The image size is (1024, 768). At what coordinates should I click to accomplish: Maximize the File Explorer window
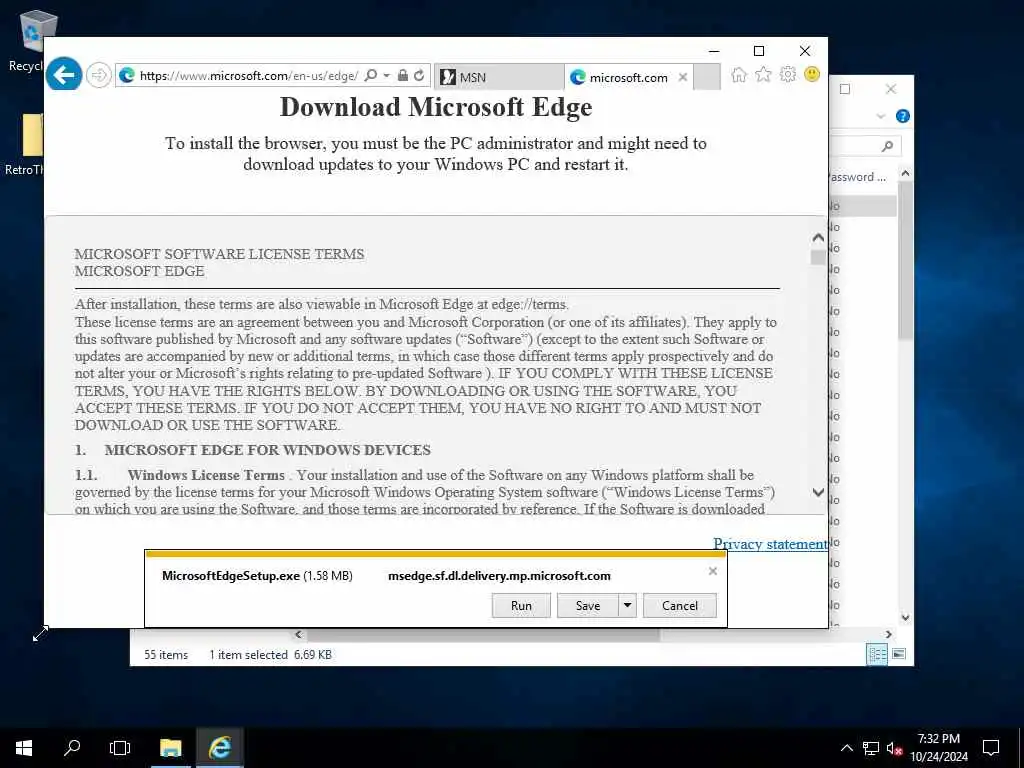(845, 89)
